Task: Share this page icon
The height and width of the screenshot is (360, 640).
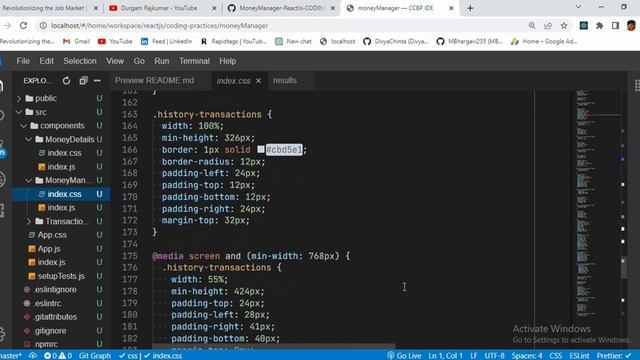Action: pyautogui.click(x=548, y=26)
